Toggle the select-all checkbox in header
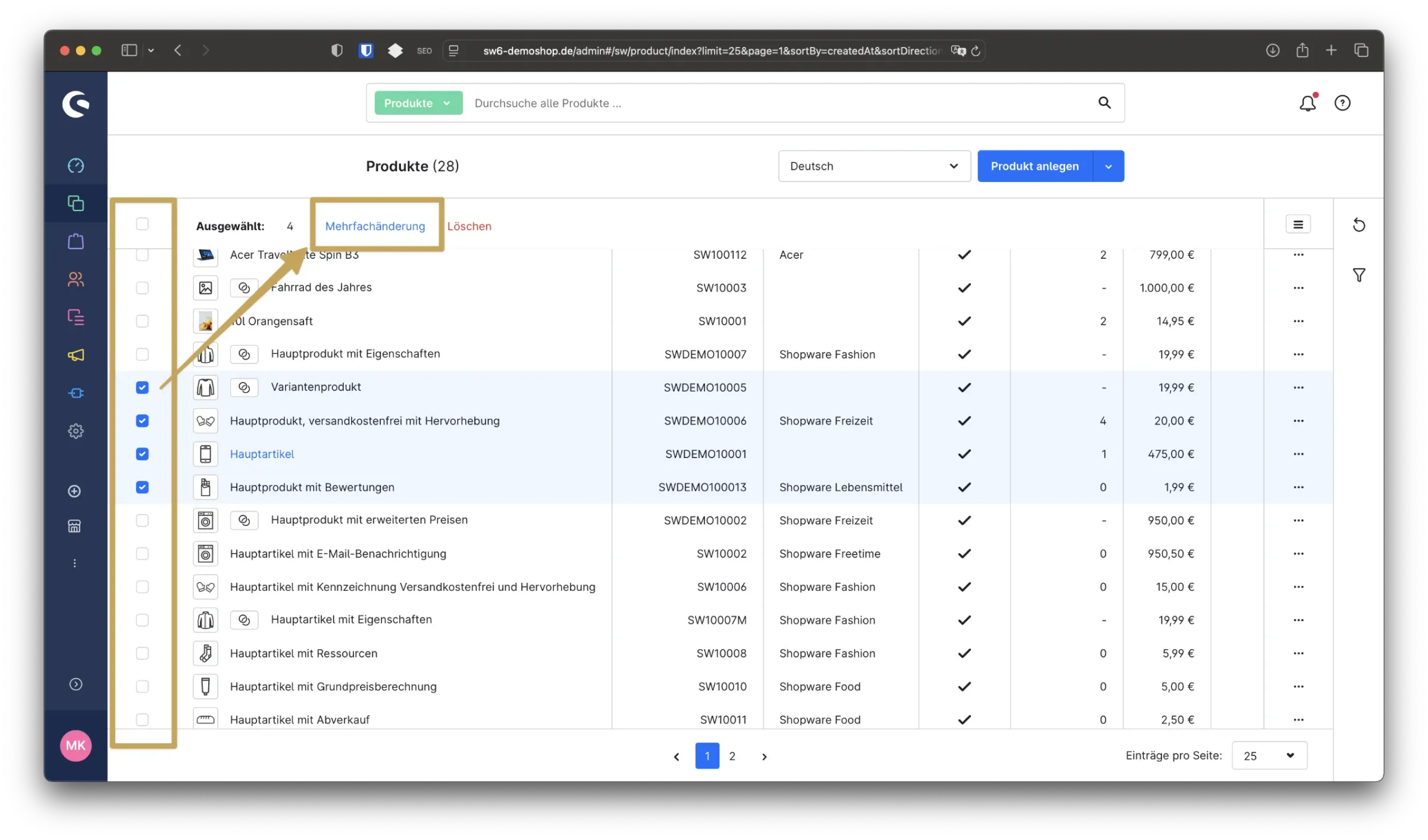The image size is (1428, 840). 142,224
